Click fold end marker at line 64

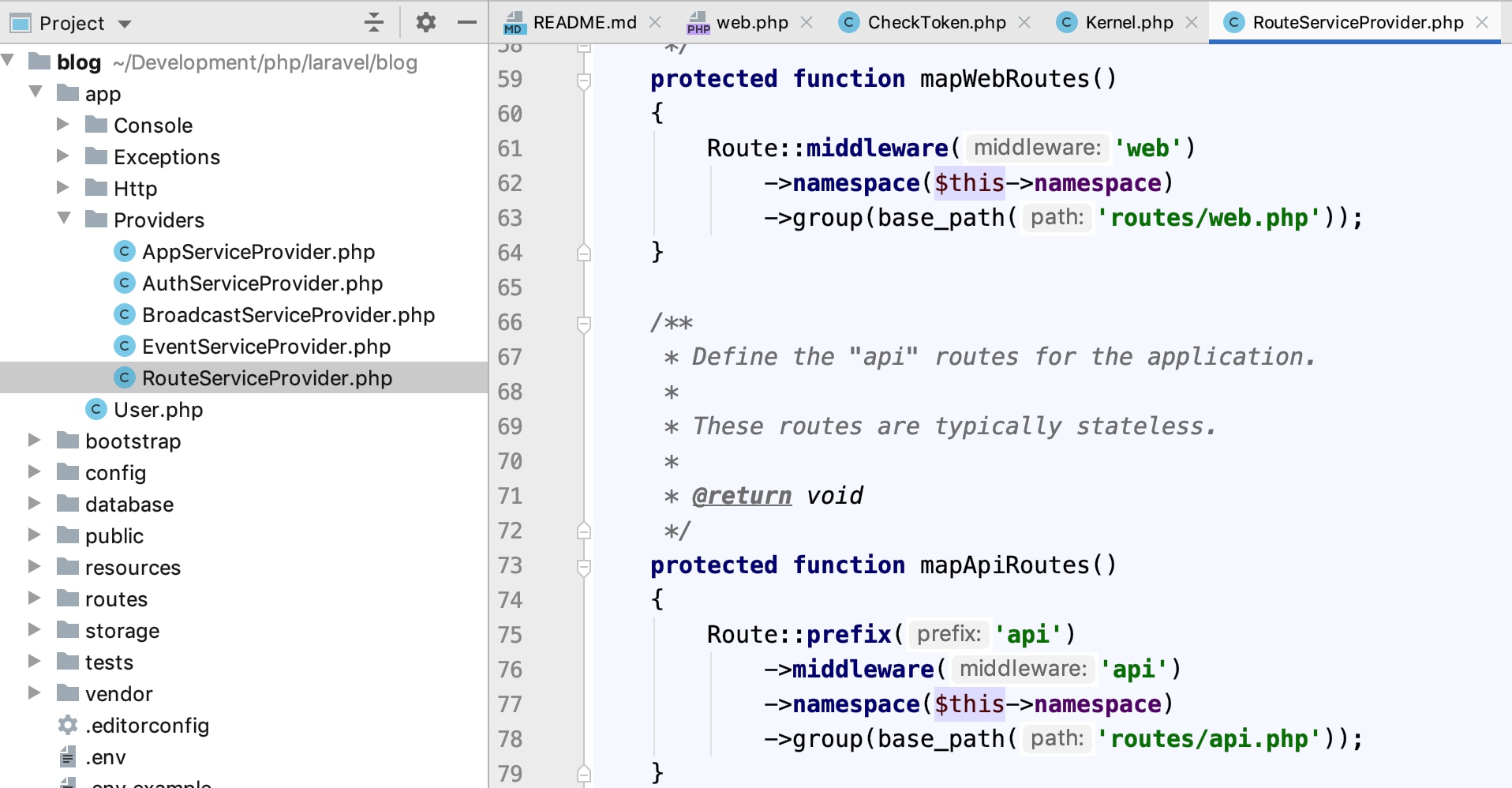584,253
